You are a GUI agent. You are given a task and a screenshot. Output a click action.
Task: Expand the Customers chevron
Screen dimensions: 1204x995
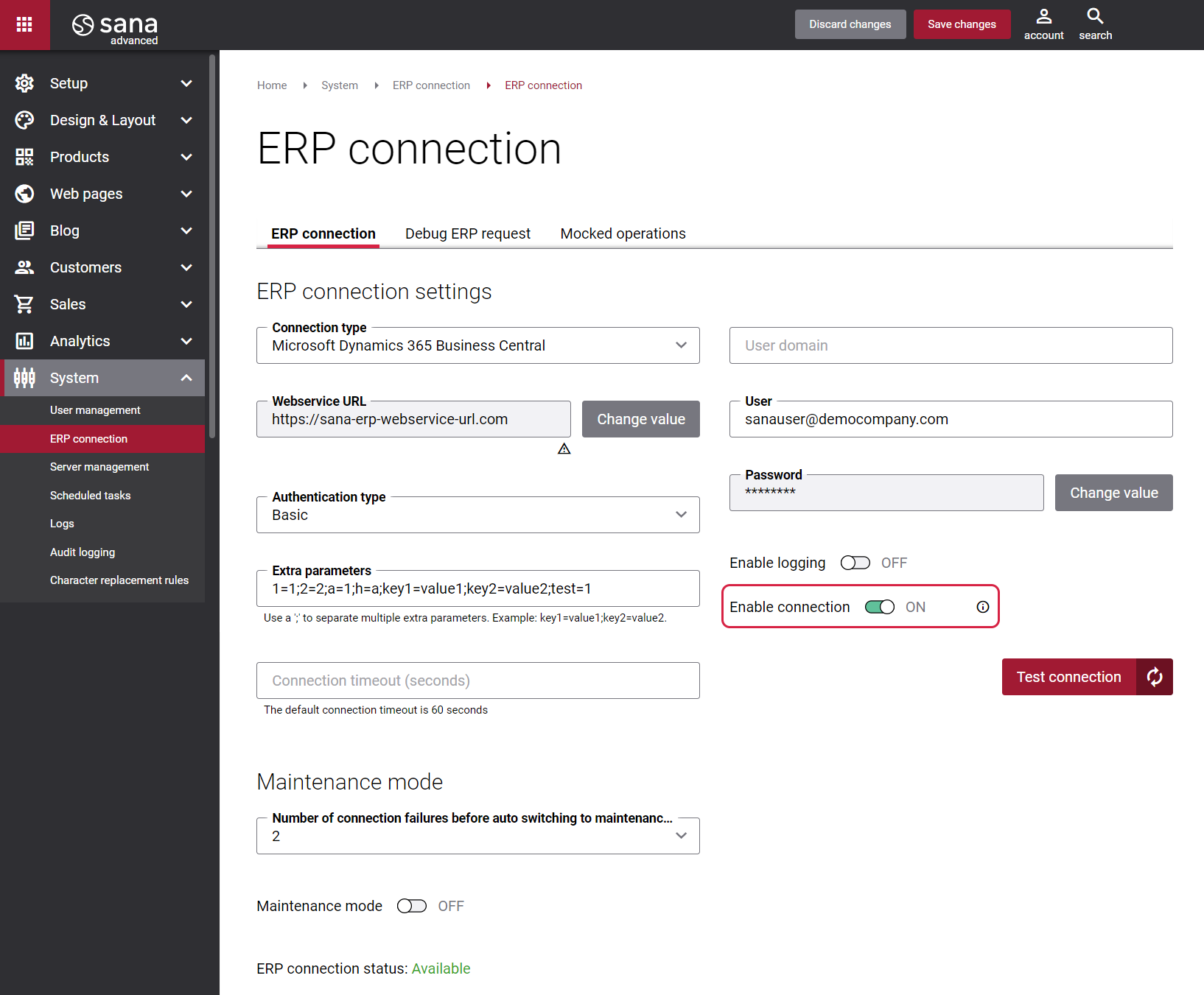(x=186, y=267)
